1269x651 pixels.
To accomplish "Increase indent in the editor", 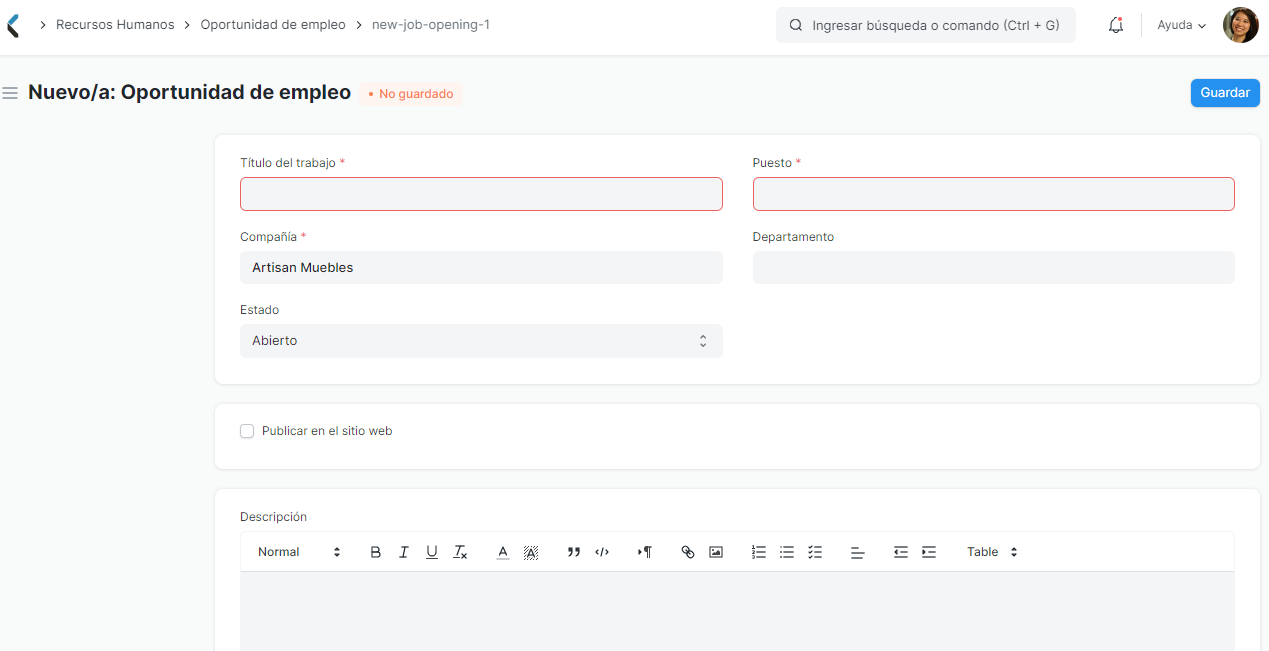I will coord(929,552).
